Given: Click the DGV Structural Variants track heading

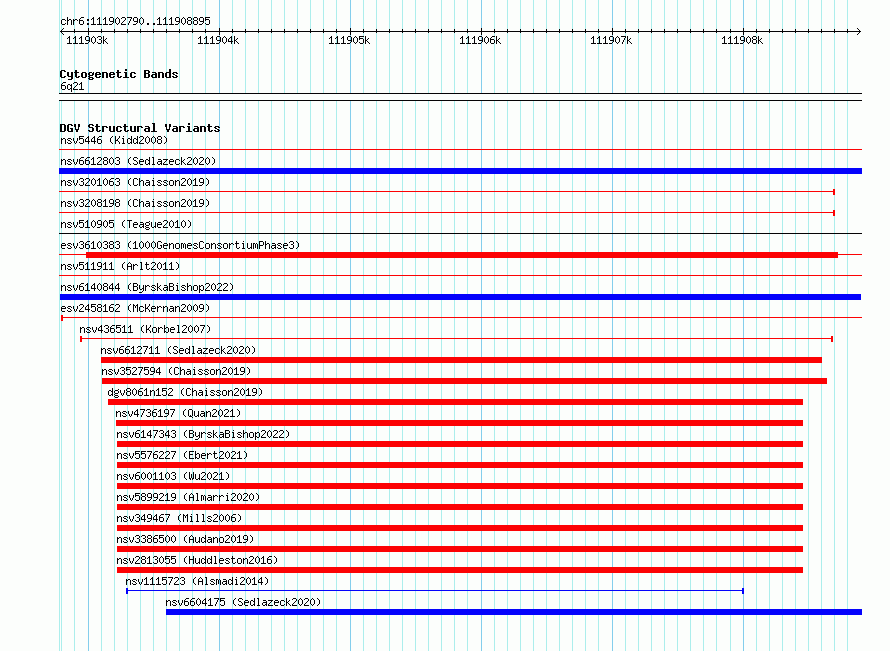Looking at the screenshot, I should point(140,128).
